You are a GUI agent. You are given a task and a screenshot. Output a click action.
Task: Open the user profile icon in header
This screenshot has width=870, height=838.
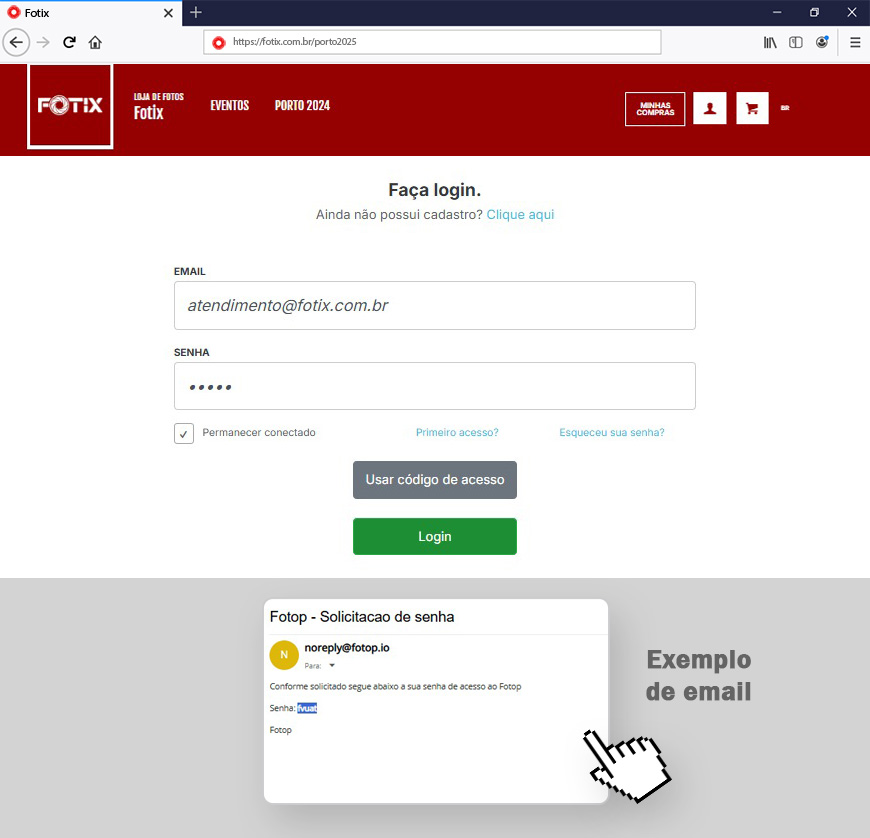point(710,108)
